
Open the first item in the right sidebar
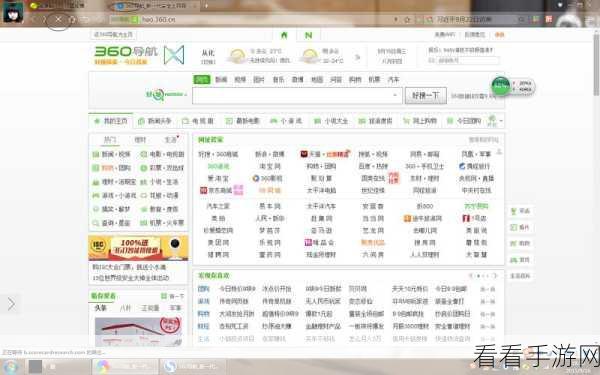pos(520,211)
